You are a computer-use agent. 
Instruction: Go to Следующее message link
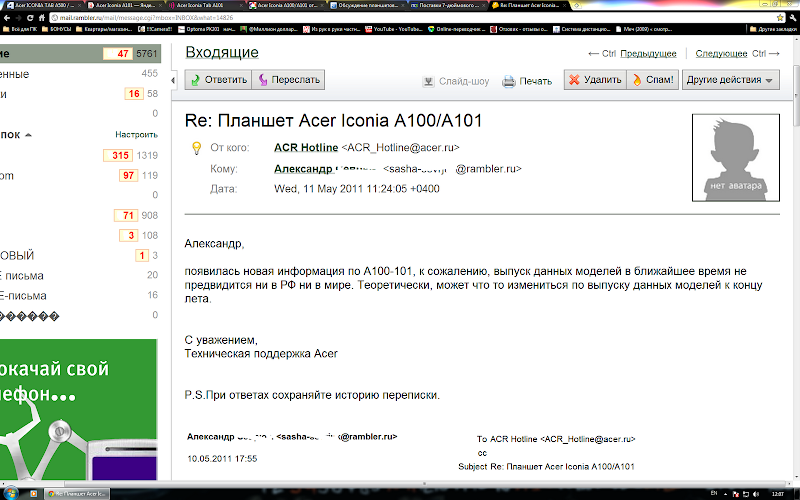(x=721, y=54)
